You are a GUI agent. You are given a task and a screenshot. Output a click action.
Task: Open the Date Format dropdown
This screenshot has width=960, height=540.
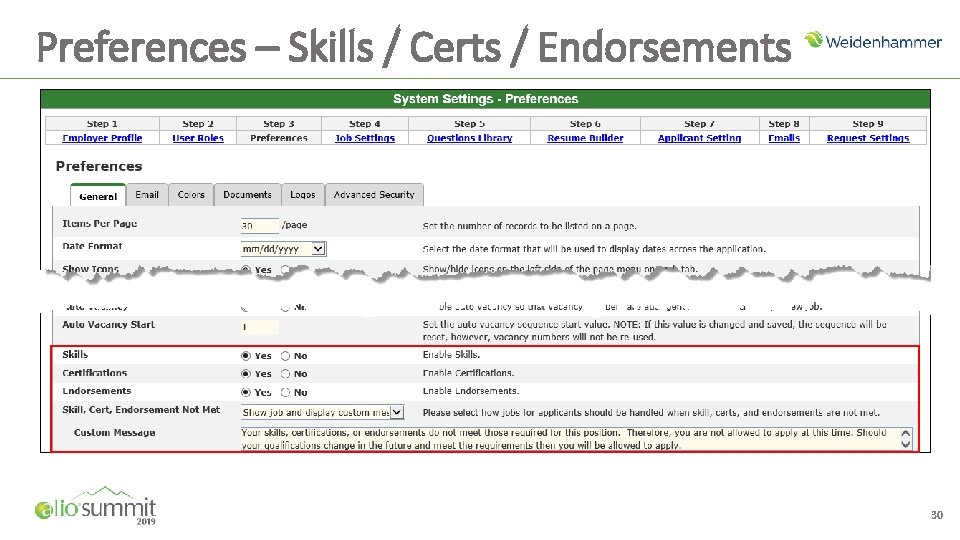[283, 249]
